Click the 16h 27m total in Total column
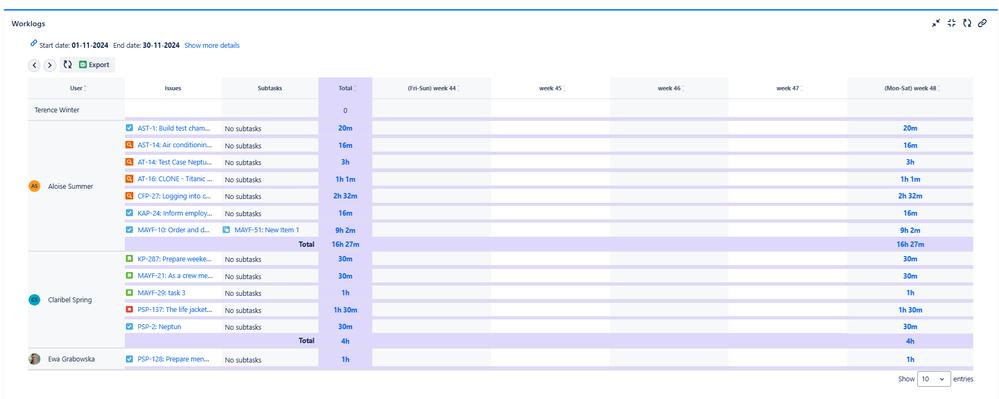This screenshot has height=399, width=999. tap(345, 244)
